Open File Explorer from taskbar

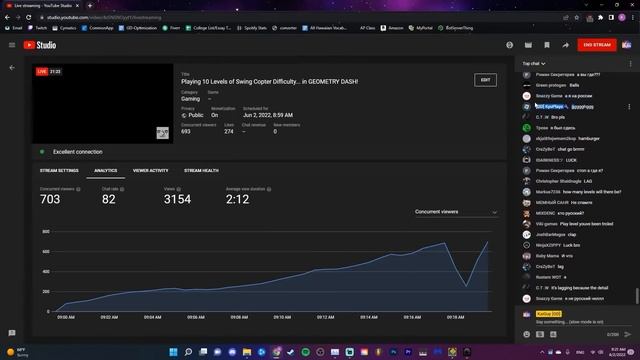(247, 352)
